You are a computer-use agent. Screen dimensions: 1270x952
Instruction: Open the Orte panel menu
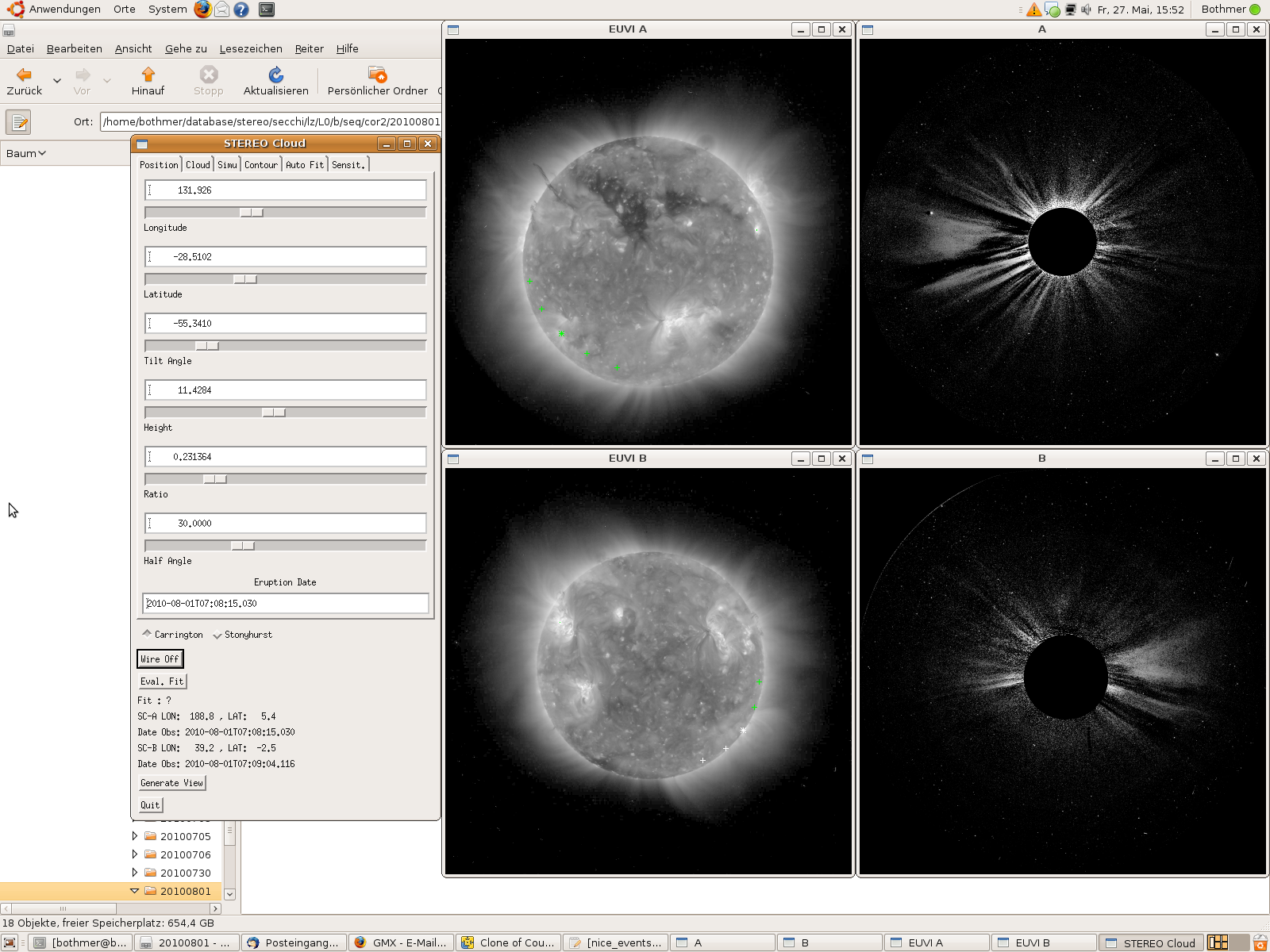pyautogui.click(x=125, y=10)
